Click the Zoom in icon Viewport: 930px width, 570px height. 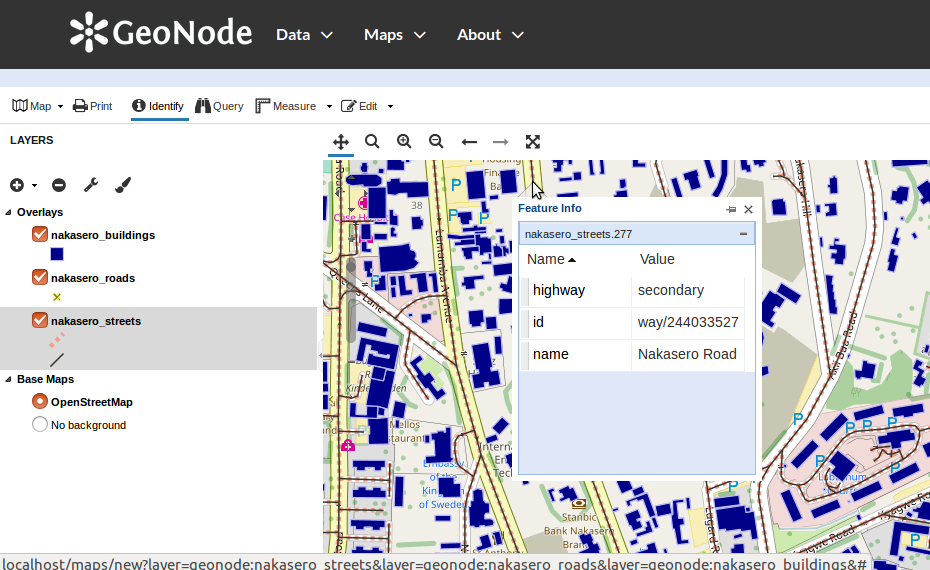point(404,142)
